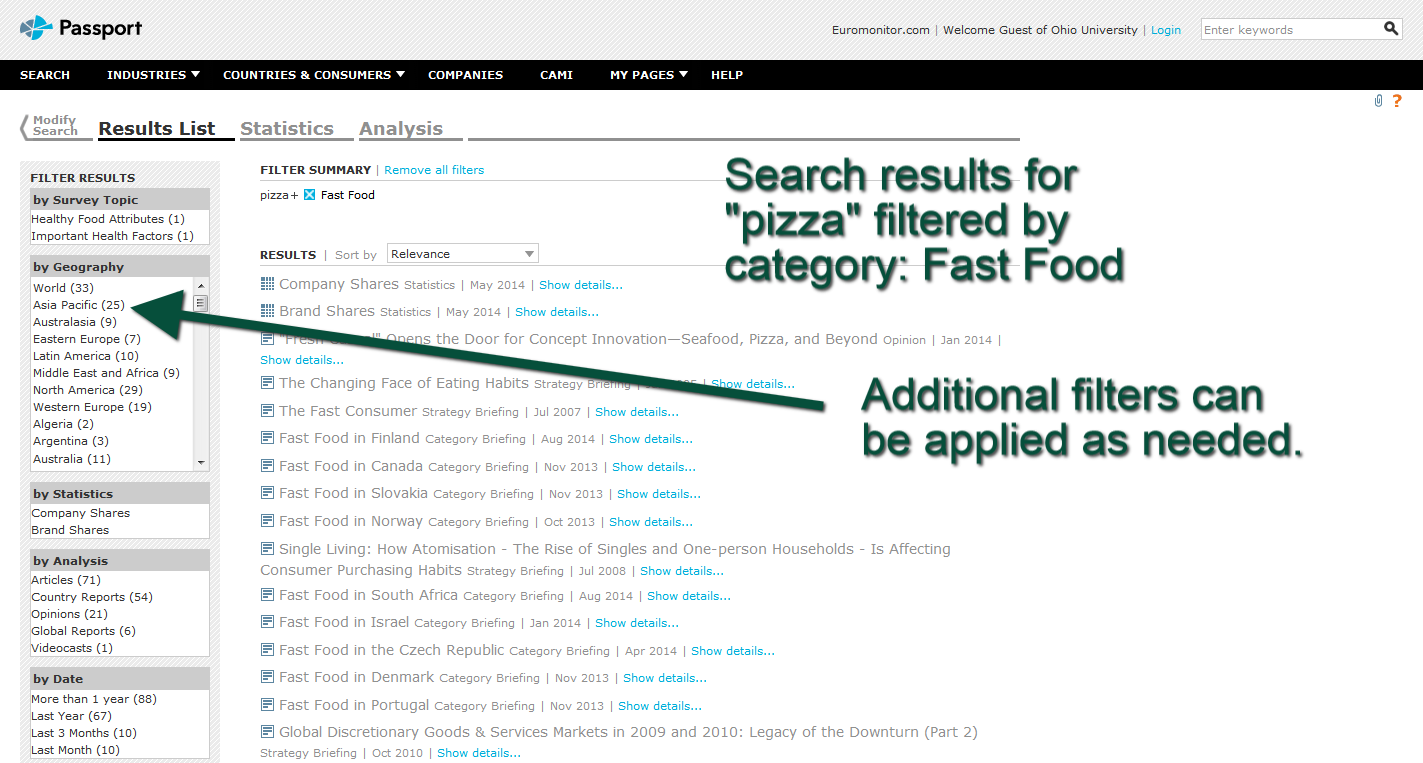Screen dimensions: 1423x763
Task: Filter date by More than 1 year (88)
Action: pyautogui.click(x=94, y=699)
